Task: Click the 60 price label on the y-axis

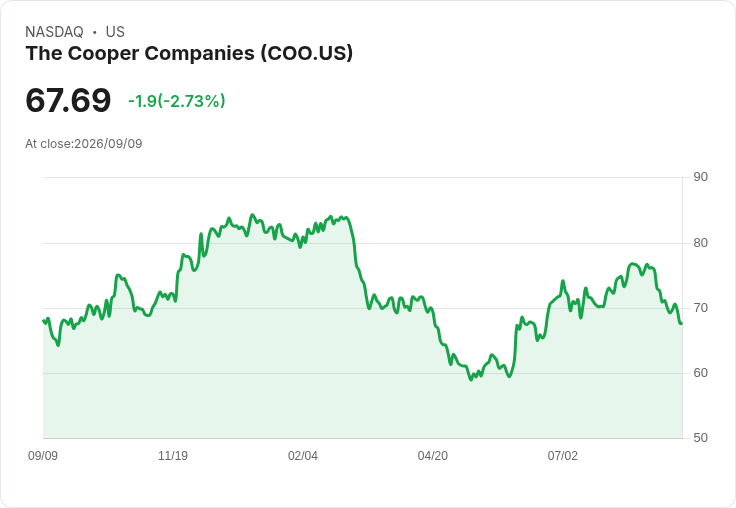Action: coord(700,373)
